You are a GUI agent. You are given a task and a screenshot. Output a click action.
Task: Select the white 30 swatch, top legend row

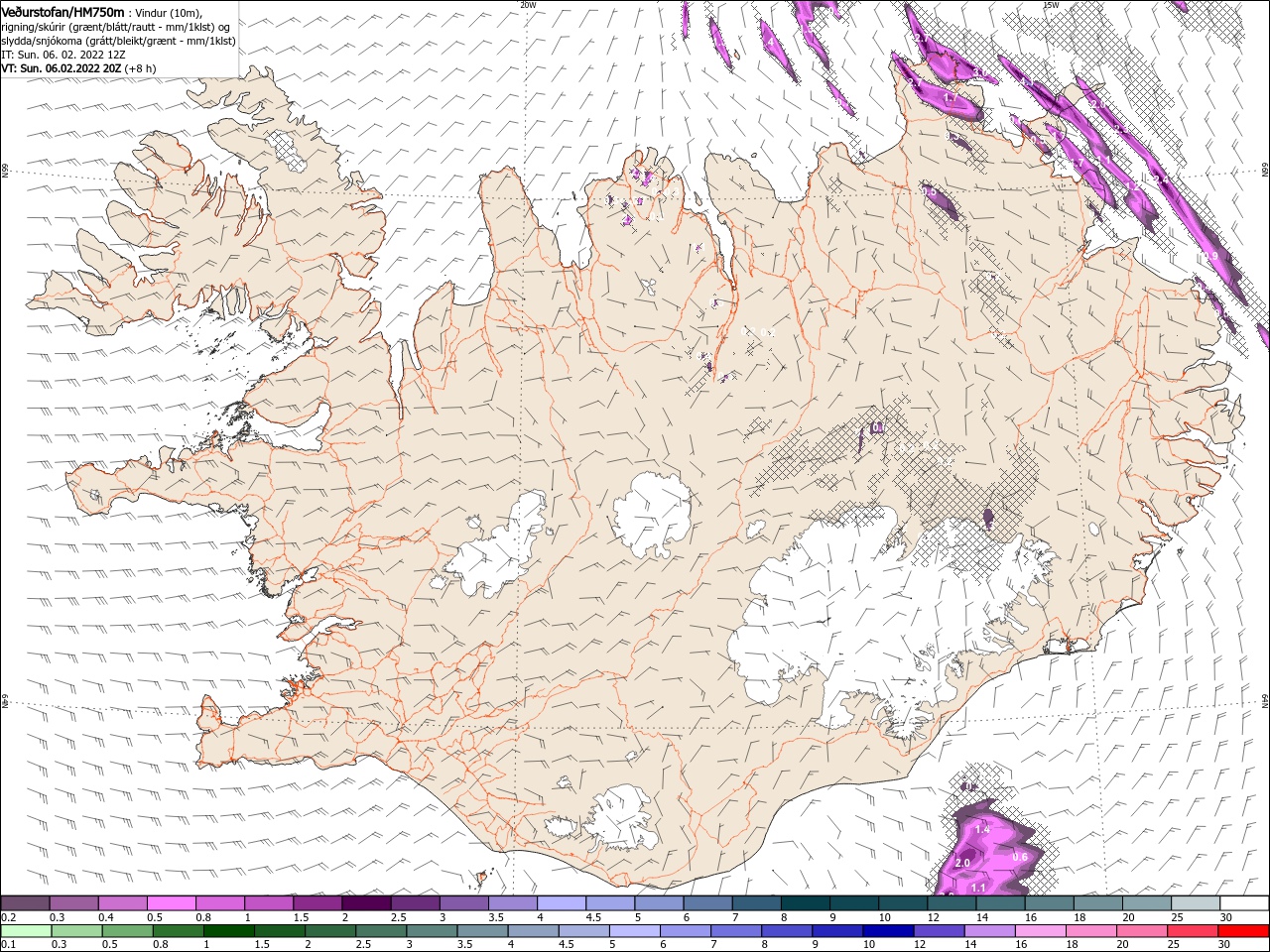point(1244,903)
